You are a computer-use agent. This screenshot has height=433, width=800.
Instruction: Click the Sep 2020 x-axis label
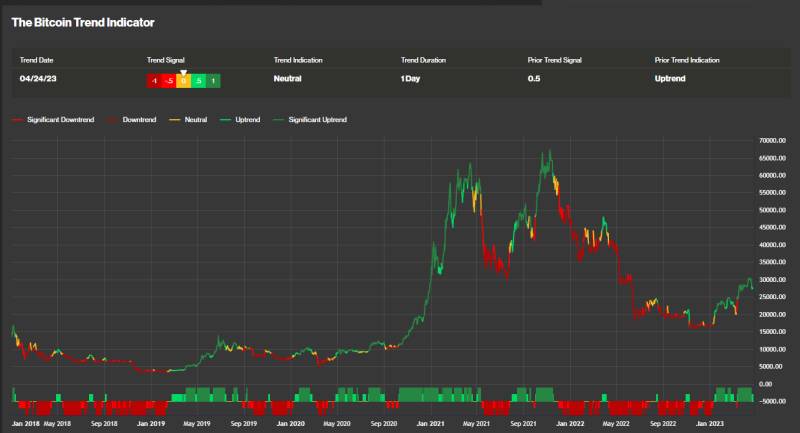(384, 424)
